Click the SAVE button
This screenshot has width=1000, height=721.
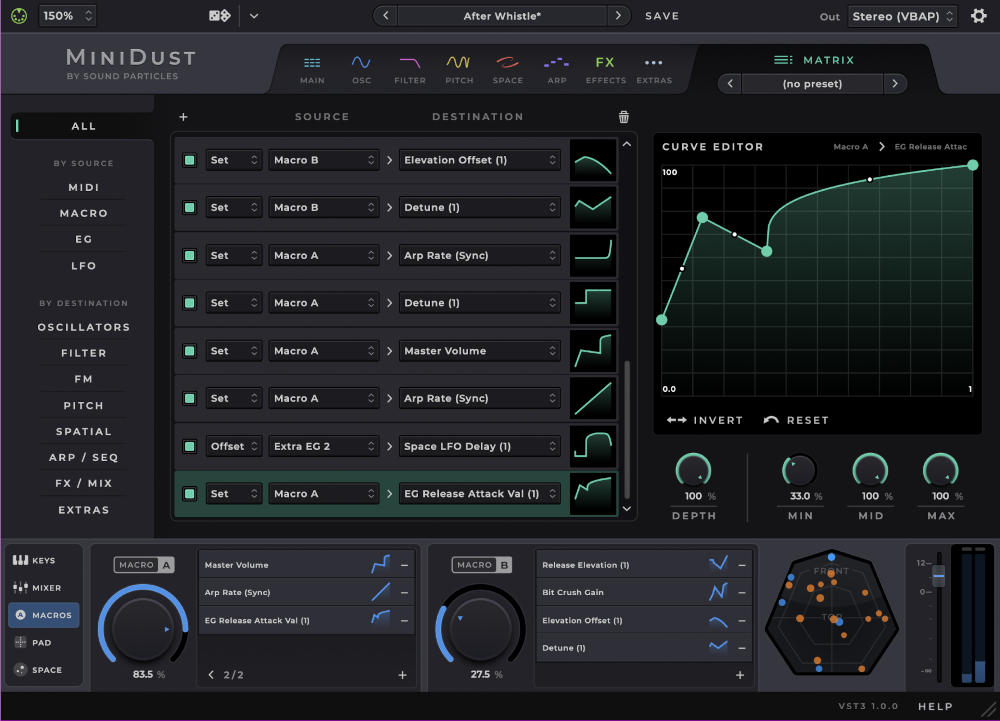[x=661, y=15]
